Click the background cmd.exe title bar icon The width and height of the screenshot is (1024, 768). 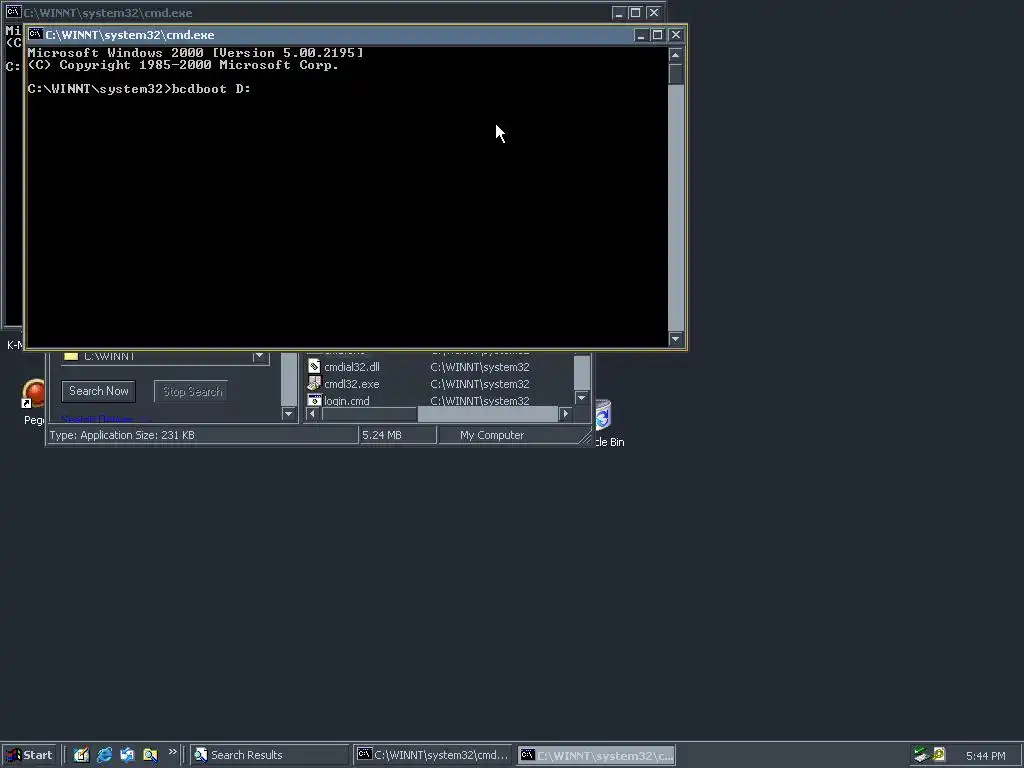coord(13,12)
